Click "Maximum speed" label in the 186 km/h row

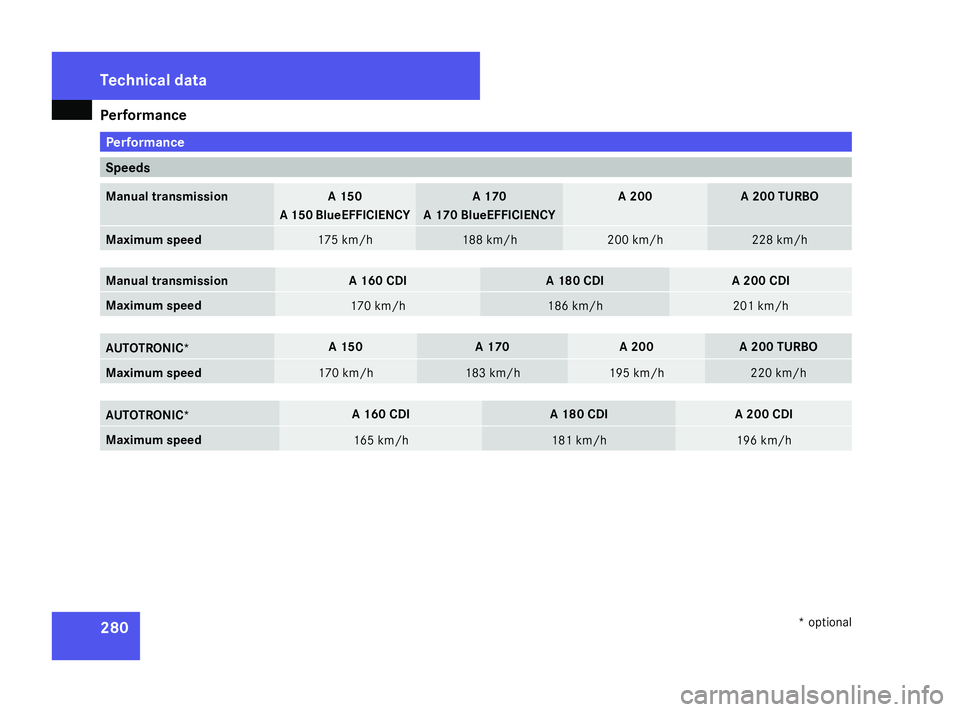coord(153,305)
